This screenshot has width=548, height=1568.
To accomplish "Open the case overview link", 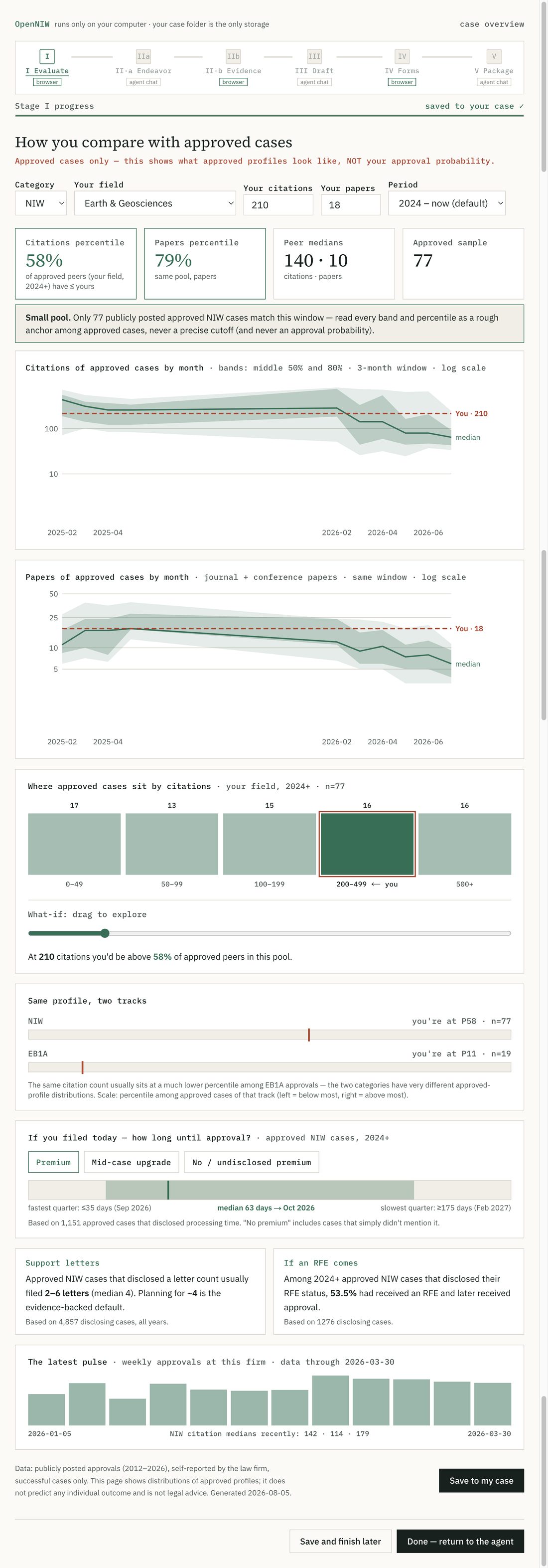I will point(491,24).
